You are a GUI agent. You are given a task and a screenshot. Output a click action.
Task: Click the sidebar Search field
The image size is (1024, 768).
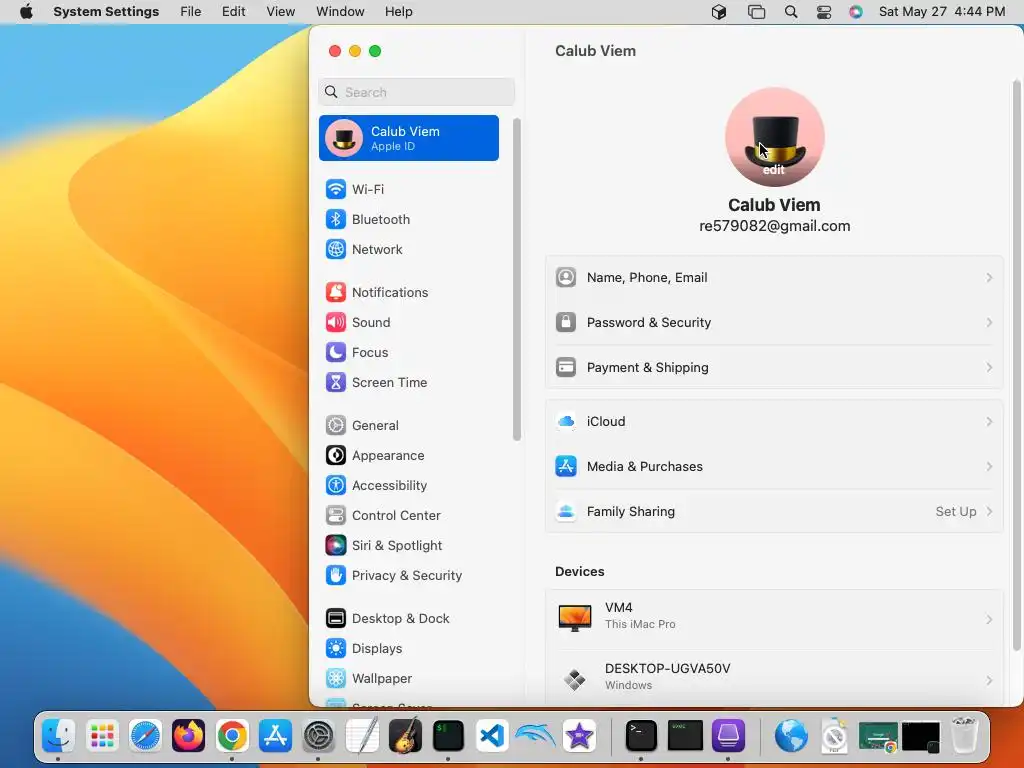pos(417,92)
